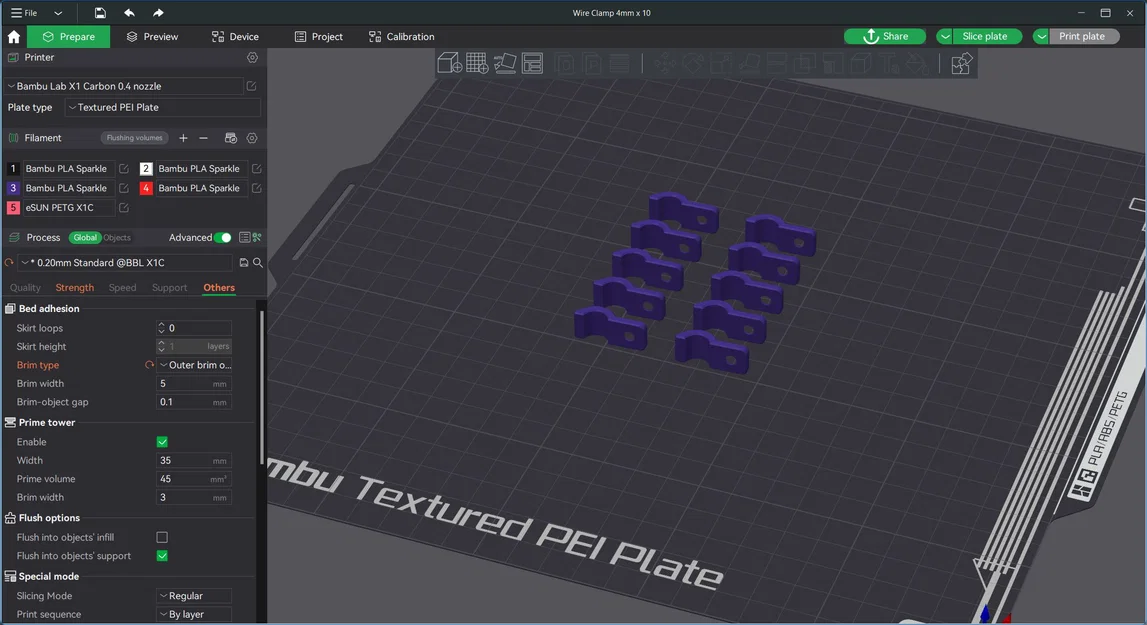Viewport: 1147px width, 625px height.
Task: Click the Share button
Action: tap(885, 37)
